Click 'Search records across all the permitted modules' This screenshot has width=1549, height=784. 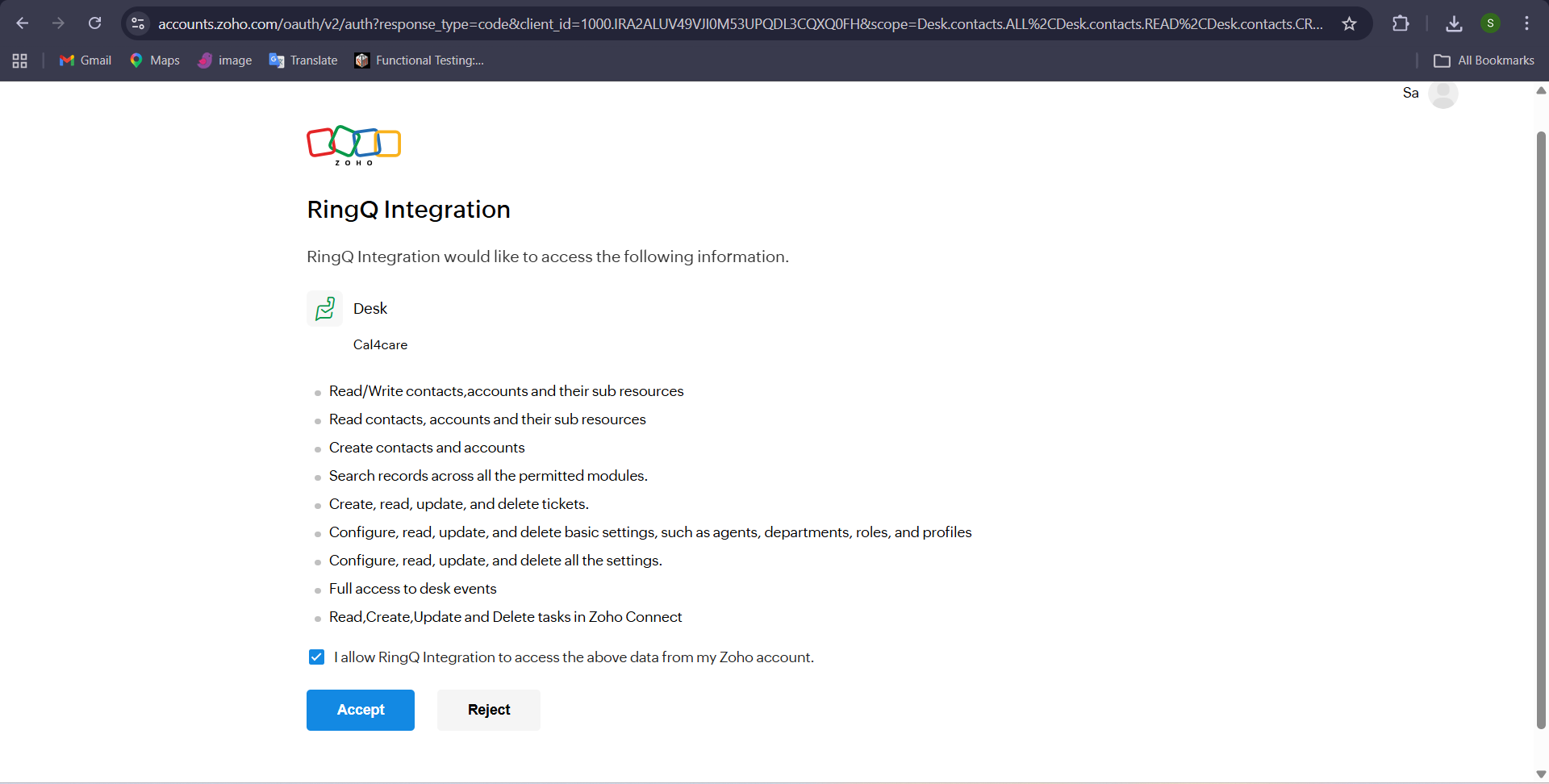[x=488, y=476]
